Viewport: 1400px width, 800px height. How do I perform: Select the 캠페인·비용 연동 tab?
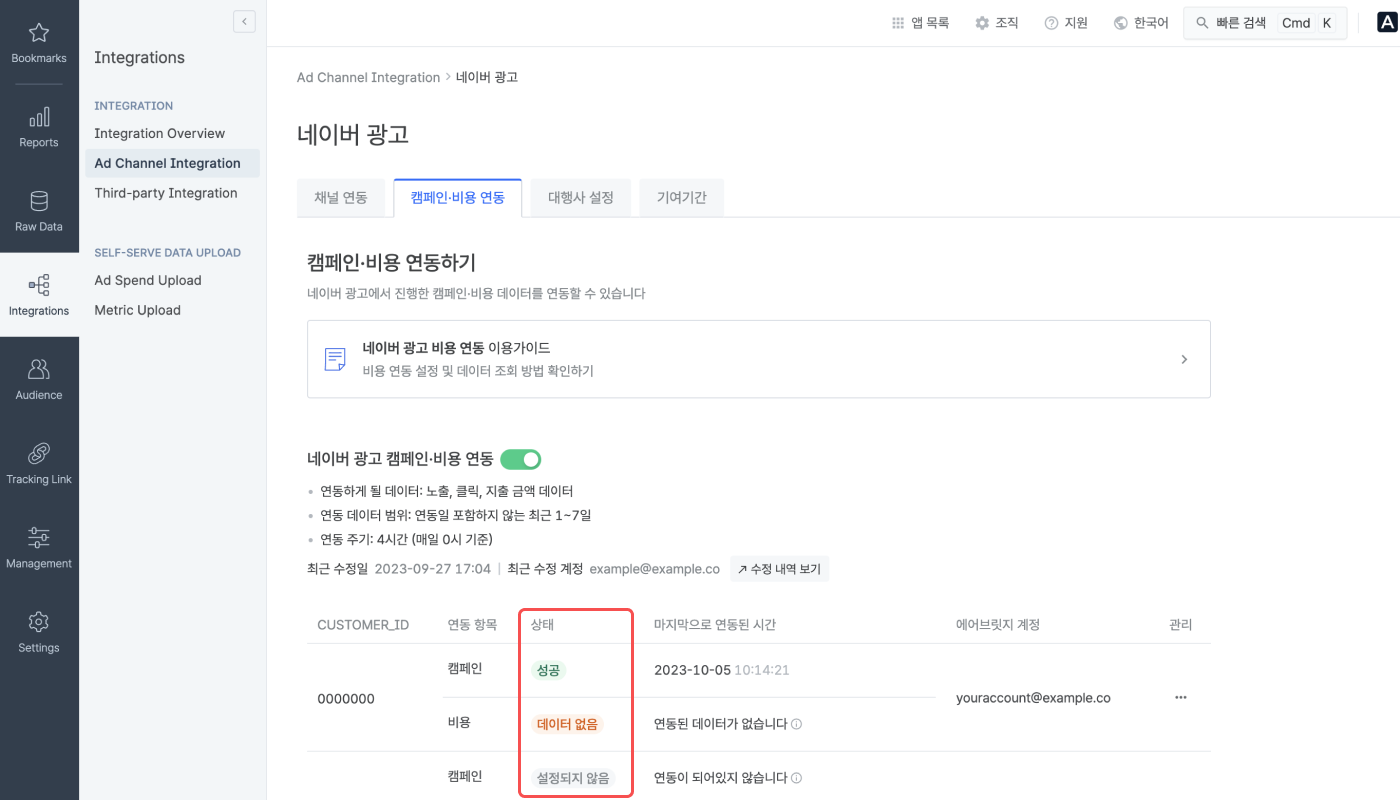click(458, 198)
